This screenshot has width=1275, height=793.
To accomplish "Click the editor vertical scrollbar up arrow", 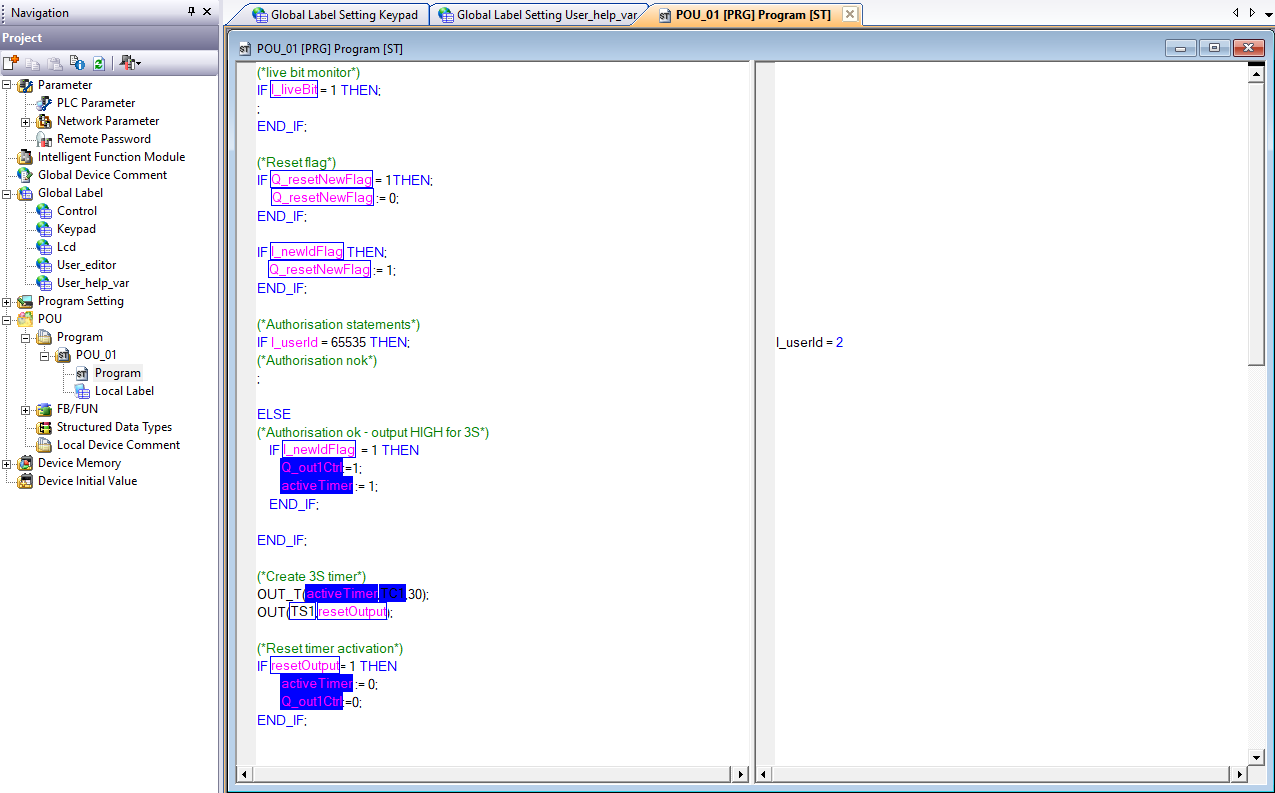I will point(1257,73).
